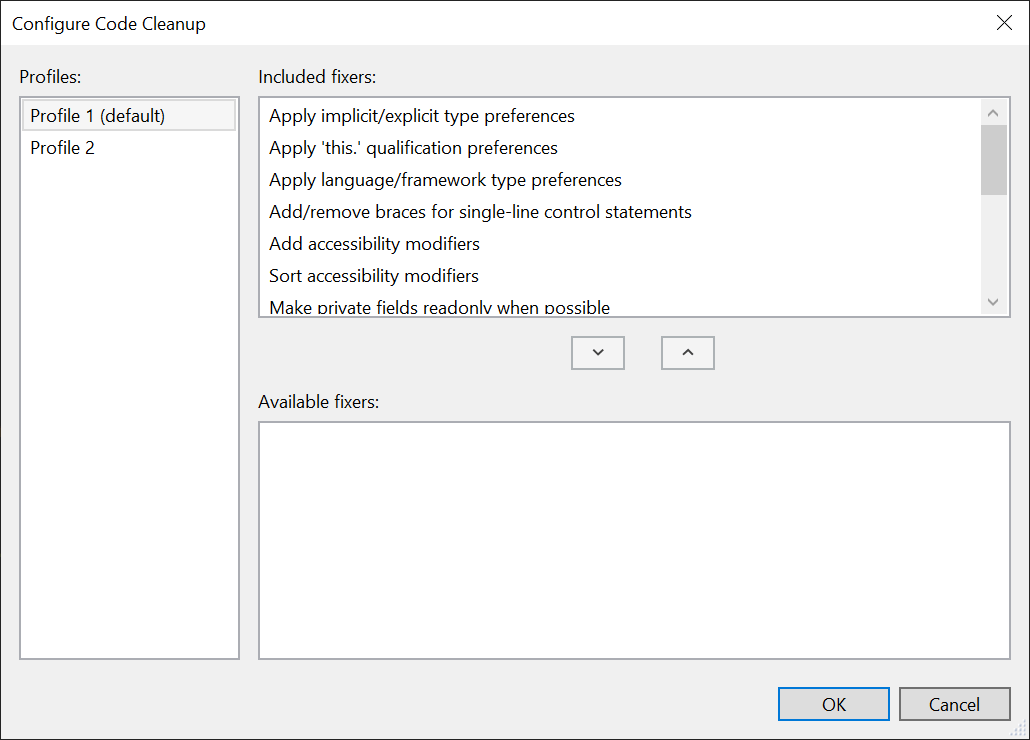Select 'Apply language/framework type preferences' fixer
The width and height of the screenshot is (1030, 740).
point(444,180)
